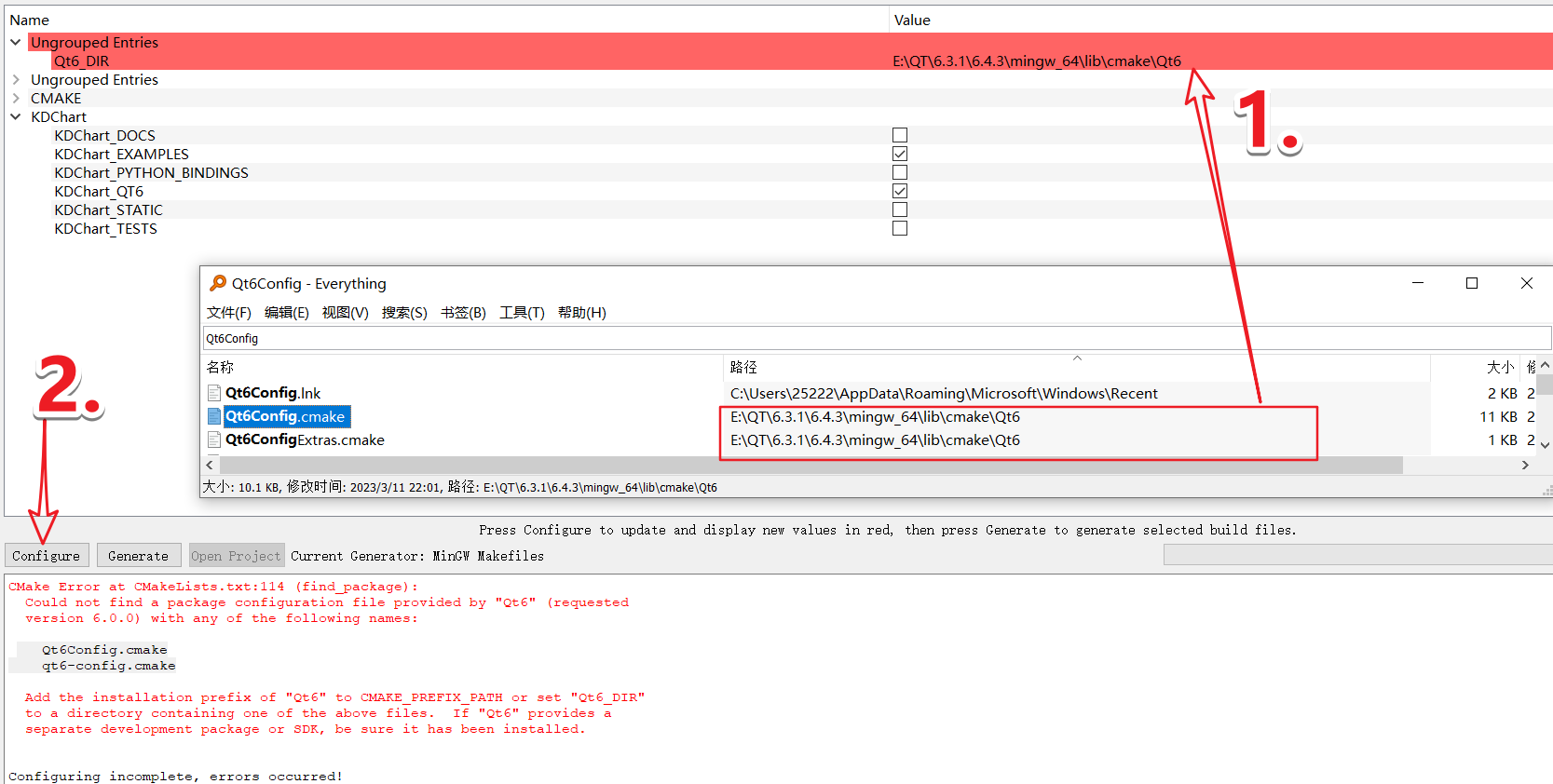Click the Everything app magnifier icon

point(218,283)
